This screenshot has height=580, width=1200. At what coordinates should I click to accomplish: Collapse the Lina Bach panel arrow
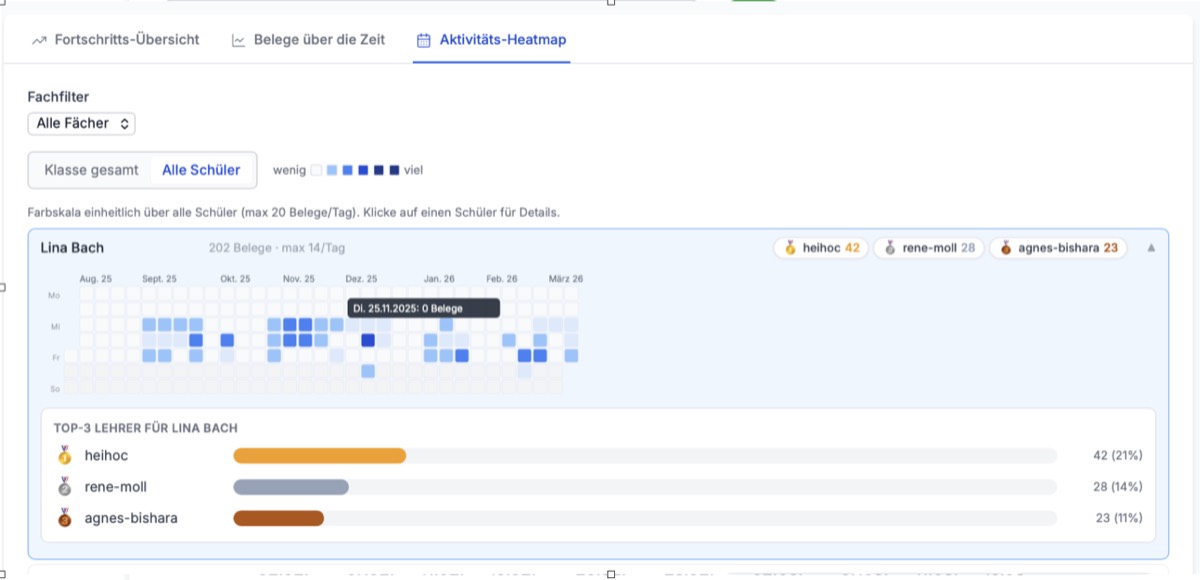pyautogui.click(x=1150, y=248)
